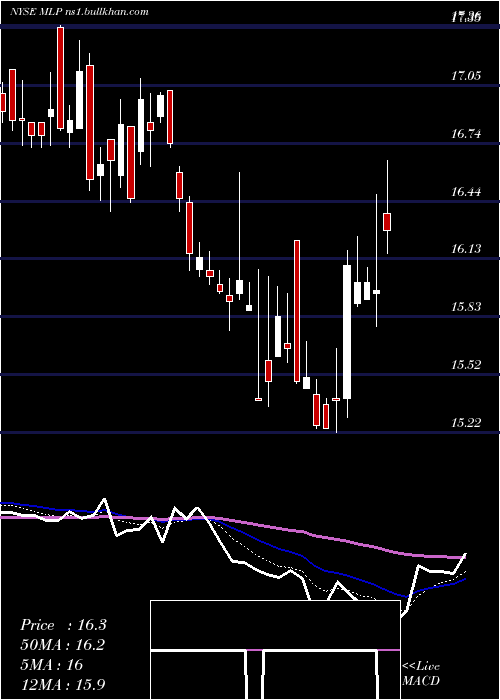
Task: Click the 16.44 price axis label
Action: (466, 192)
